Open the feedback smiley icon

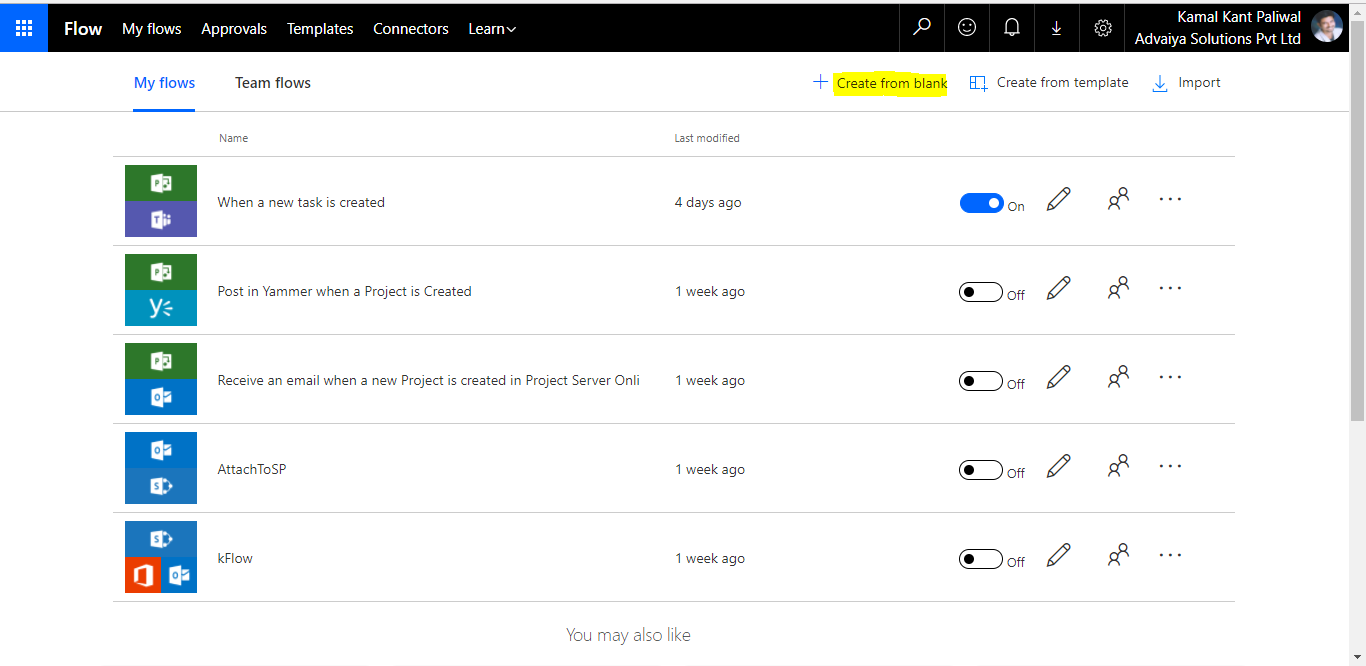pyautogui.click(x=967, y=28)
